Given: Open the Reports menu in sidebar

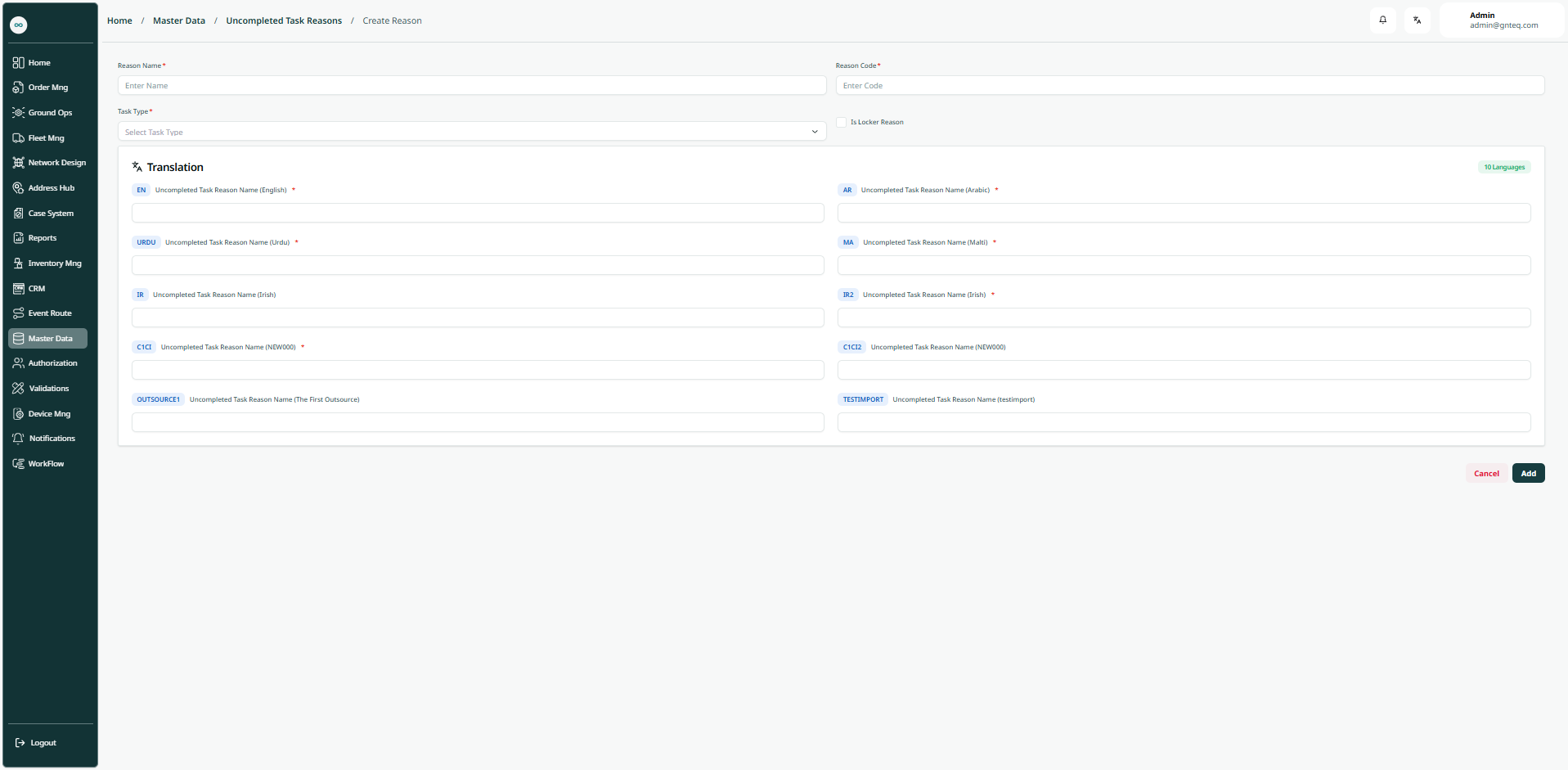Looking at the screenshot, I should point(43,238).
